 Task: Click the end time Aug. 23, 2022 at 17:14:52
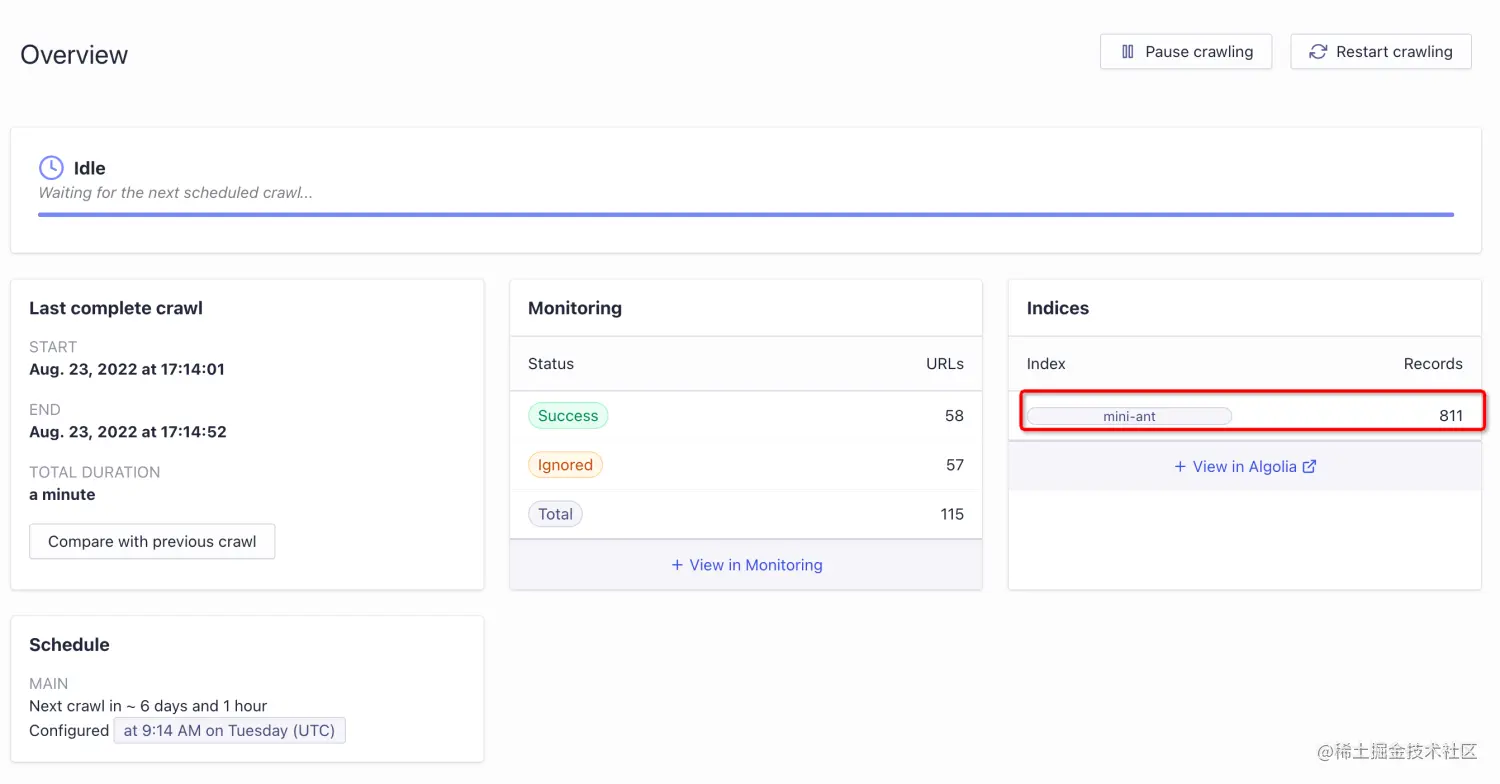(128, 432)
